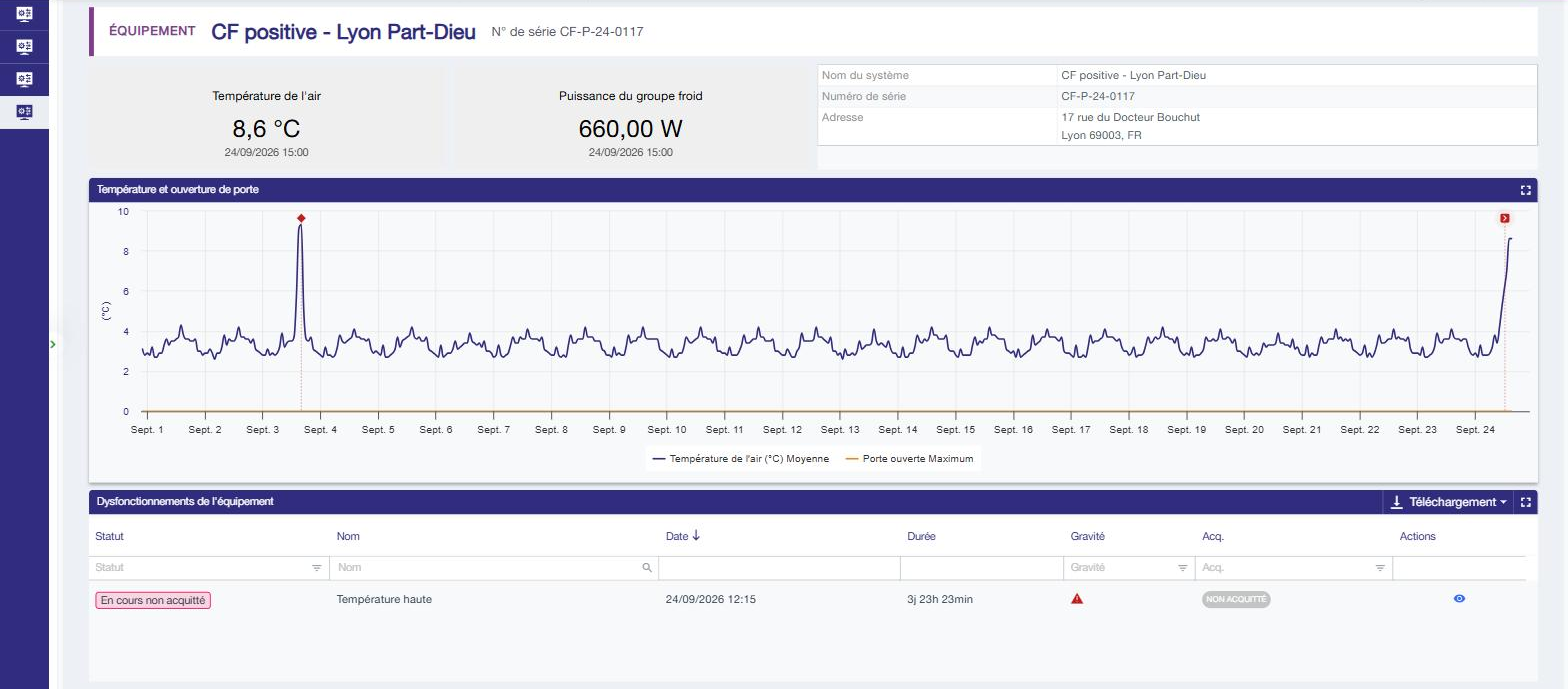Click the red diamond alarm marker near Sept. 3
1568x689 pixels.
[x=300, y=218]
